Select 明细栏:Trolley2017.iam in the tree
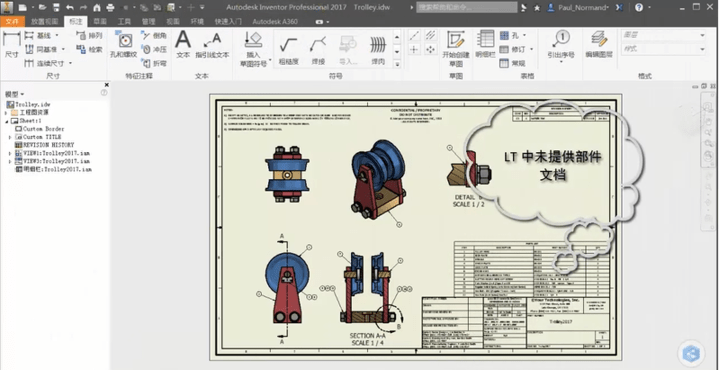This screenshot has width=719, height=370. tap(53, 169)
